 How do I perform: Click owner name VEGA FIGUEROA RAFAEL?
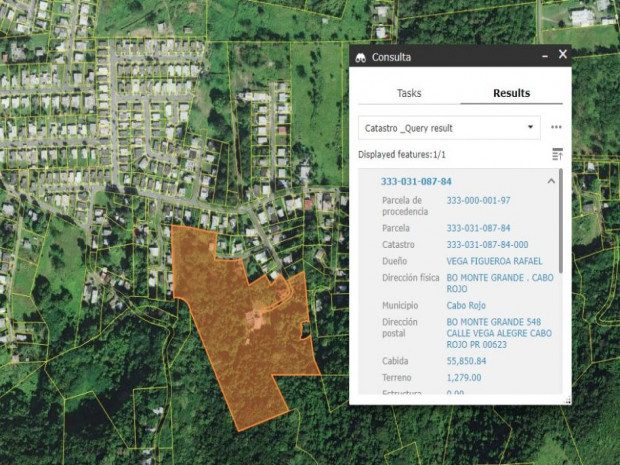pos(494,261)
